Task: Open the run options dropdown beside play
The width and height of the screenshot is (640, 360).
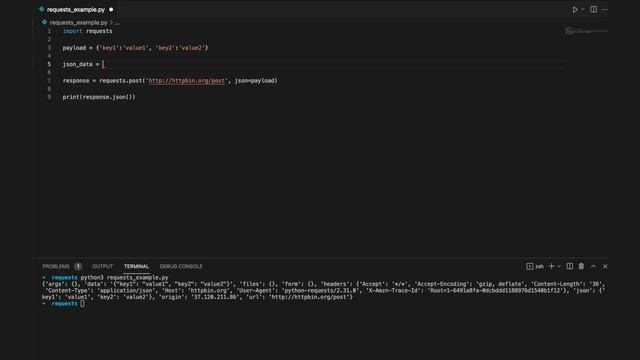Action: pyautogui.click(x=583, y=9)
